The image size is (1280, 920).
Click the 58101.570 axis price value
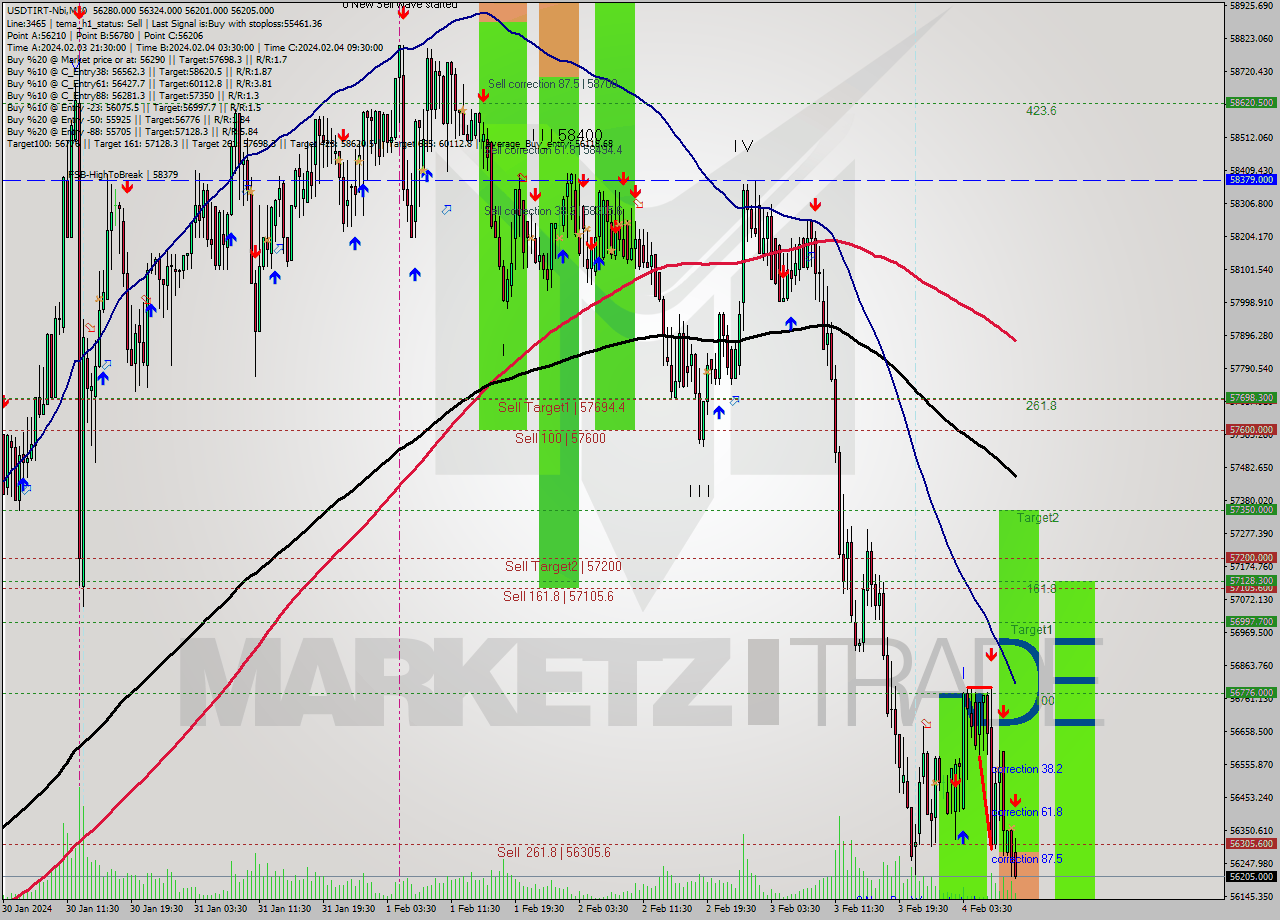coord(1251,269)
